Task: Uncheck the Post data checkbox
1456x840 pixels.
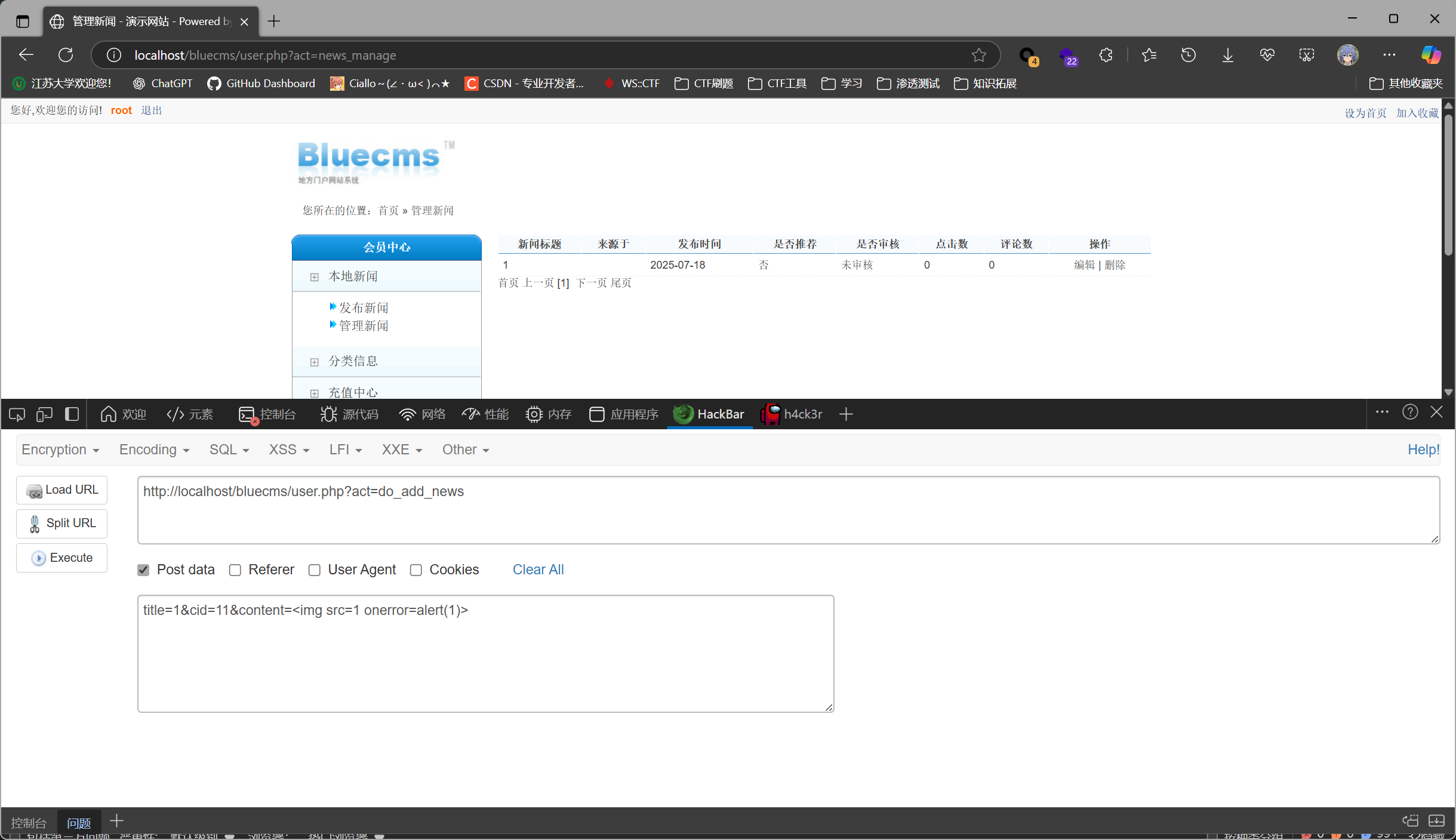Action: click(143, 570)
